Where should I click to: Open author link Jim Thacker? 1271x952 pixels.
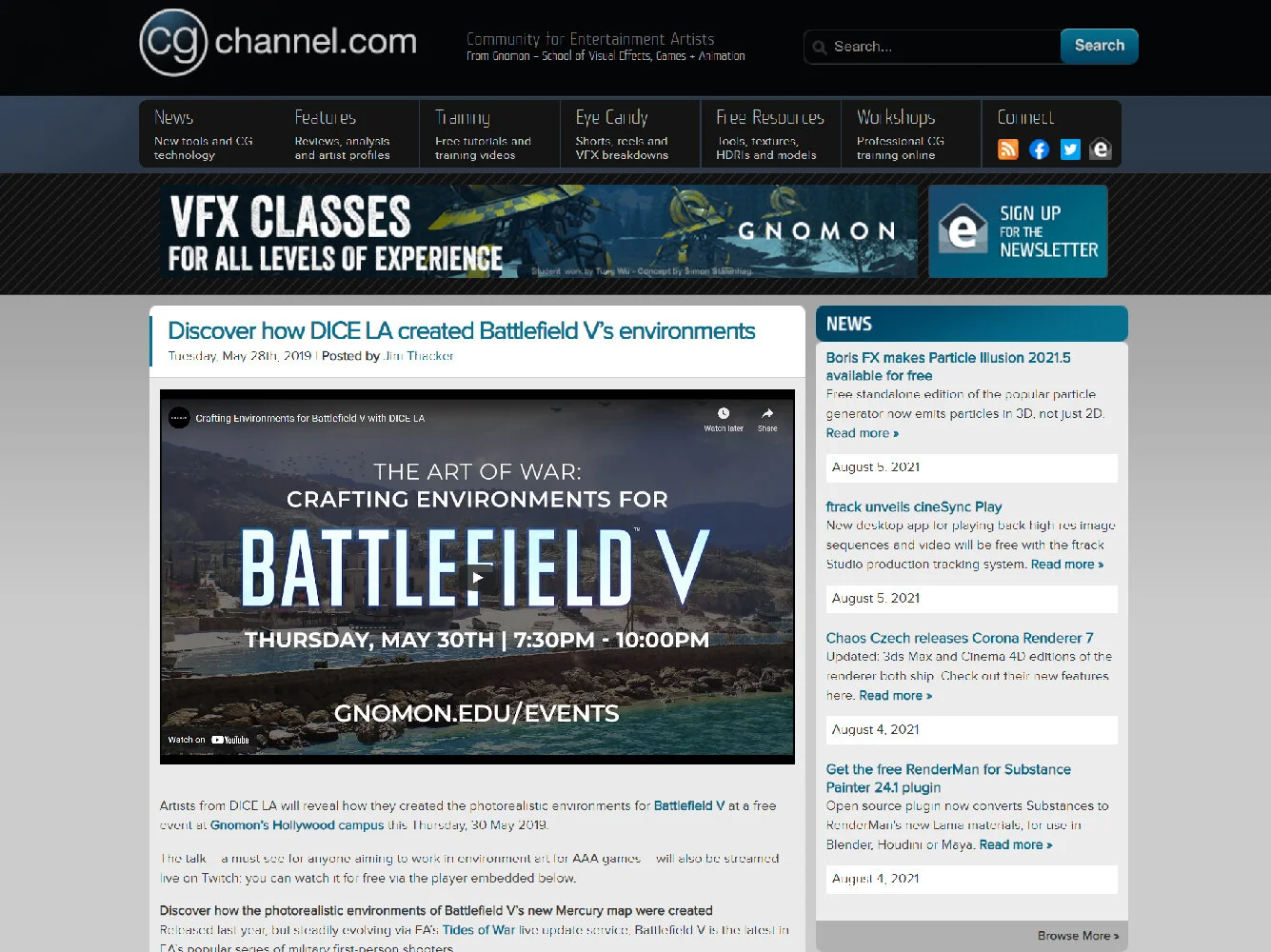point(418,356)
